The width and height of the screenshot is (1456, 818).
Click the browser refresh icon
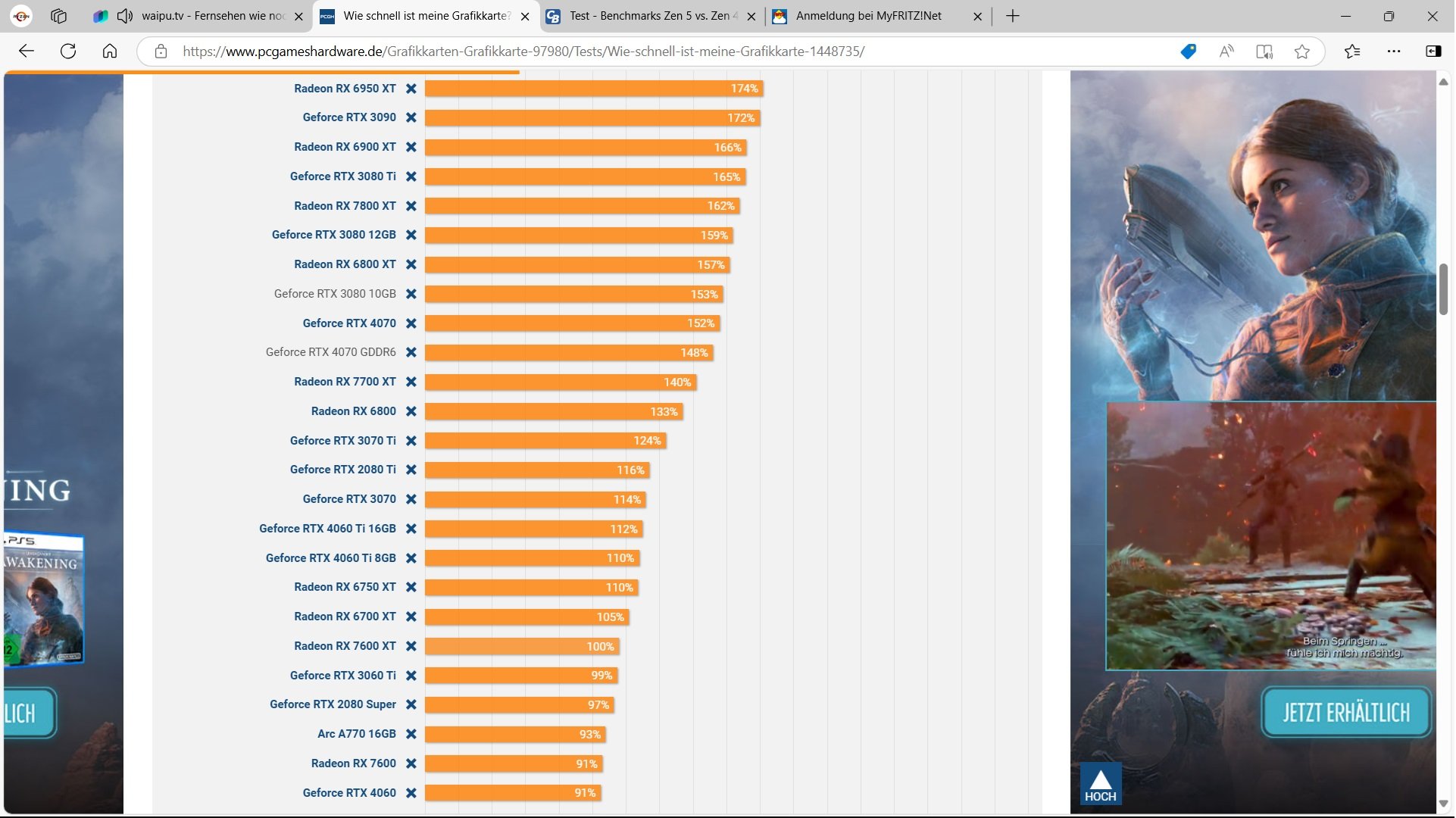click(x=68, y=52)
